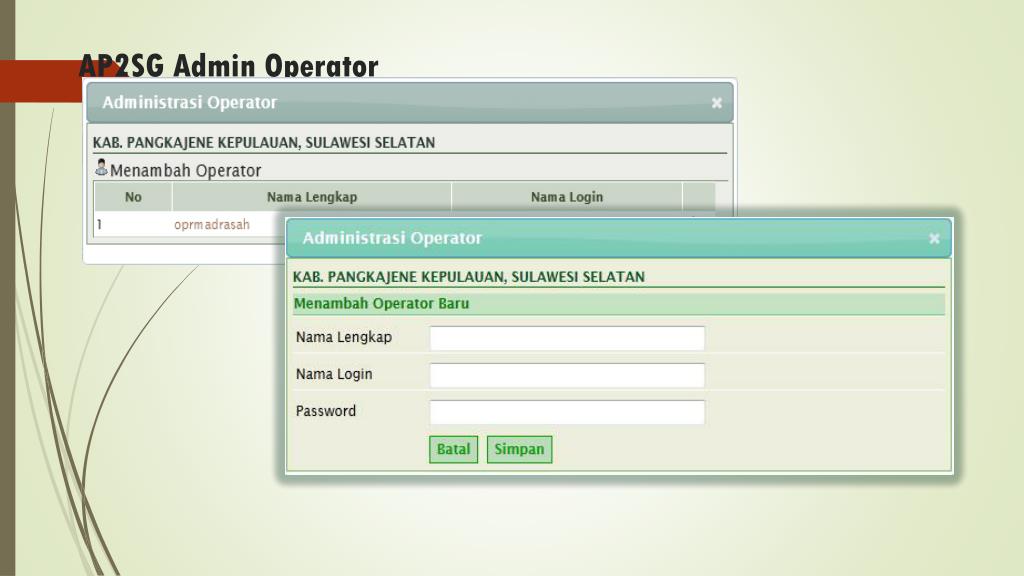
Task: Click the Menambah Operator Baru heading
Action: (381, 304)
